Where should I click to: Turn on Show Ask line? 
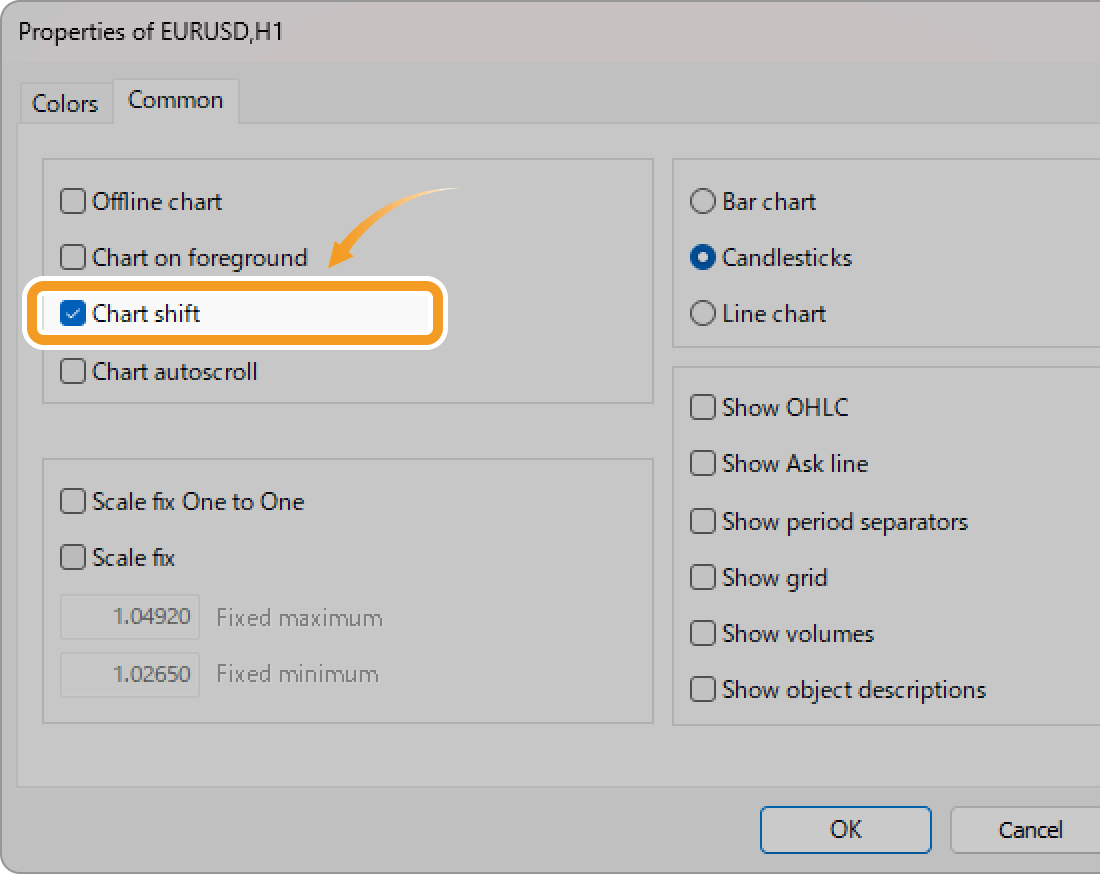(x=703, y=463)
